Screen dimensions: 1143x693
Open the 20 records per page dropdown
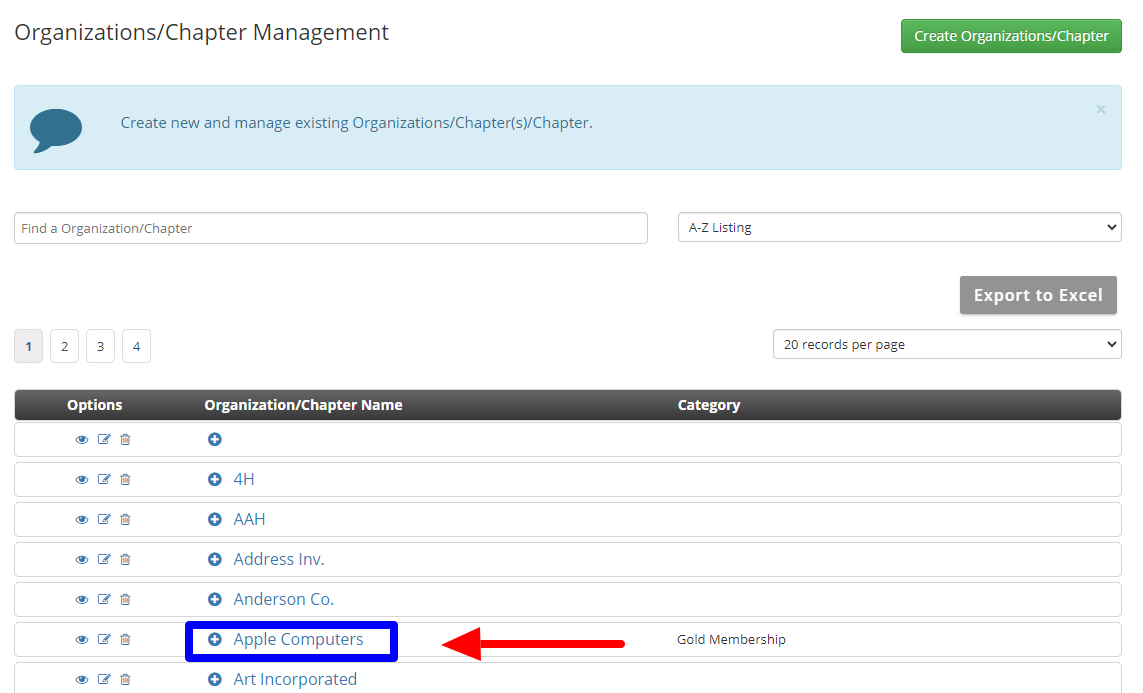947,344
